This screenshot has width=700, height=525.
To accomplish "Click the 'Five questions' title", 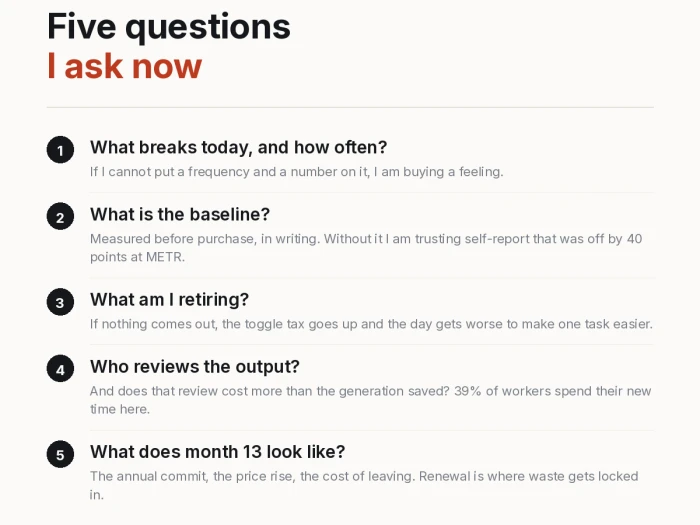I will 169,27.
